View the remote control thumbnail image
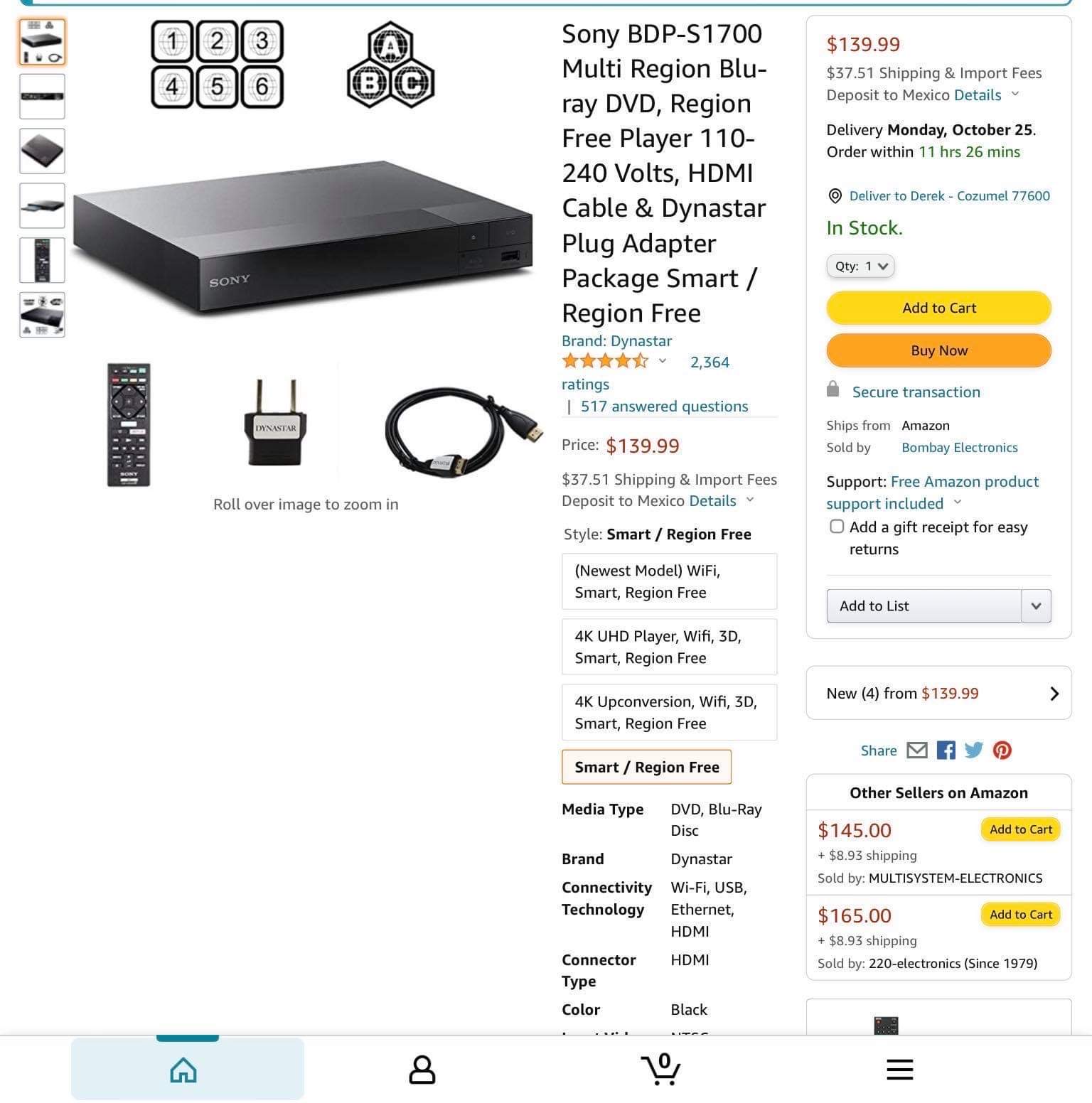The height and width of the screenshot is (1103, 1092). (42, 260)
